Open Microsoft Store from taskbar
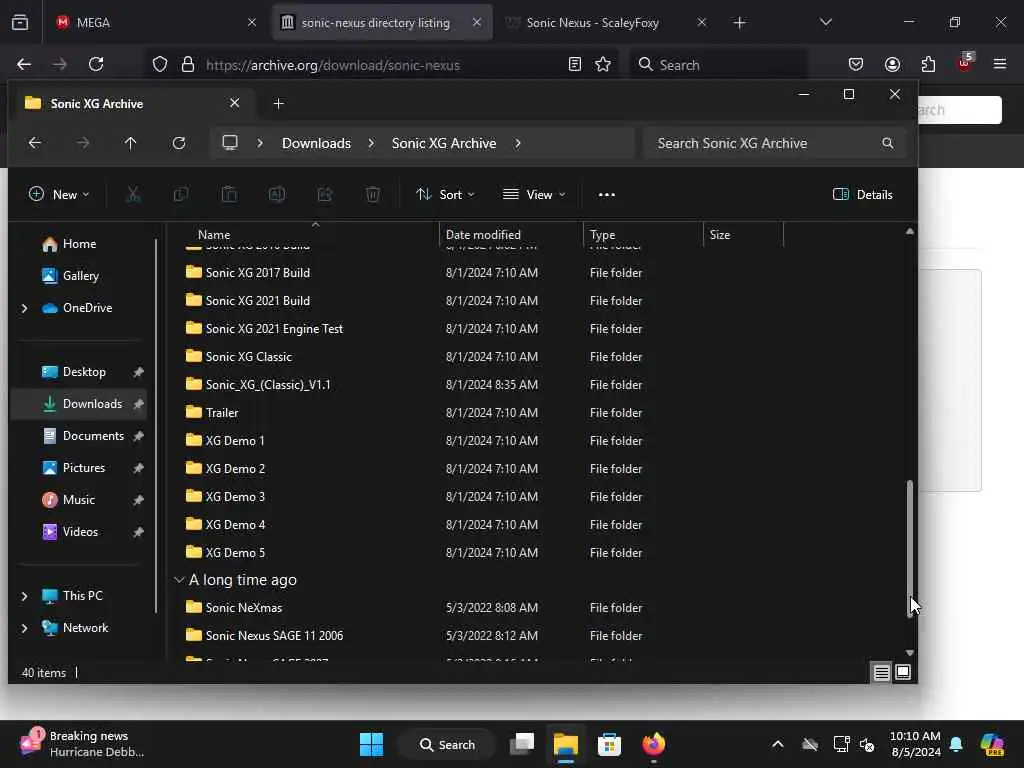Viewport: 1024px width, 768px height. tap(609, 744)
